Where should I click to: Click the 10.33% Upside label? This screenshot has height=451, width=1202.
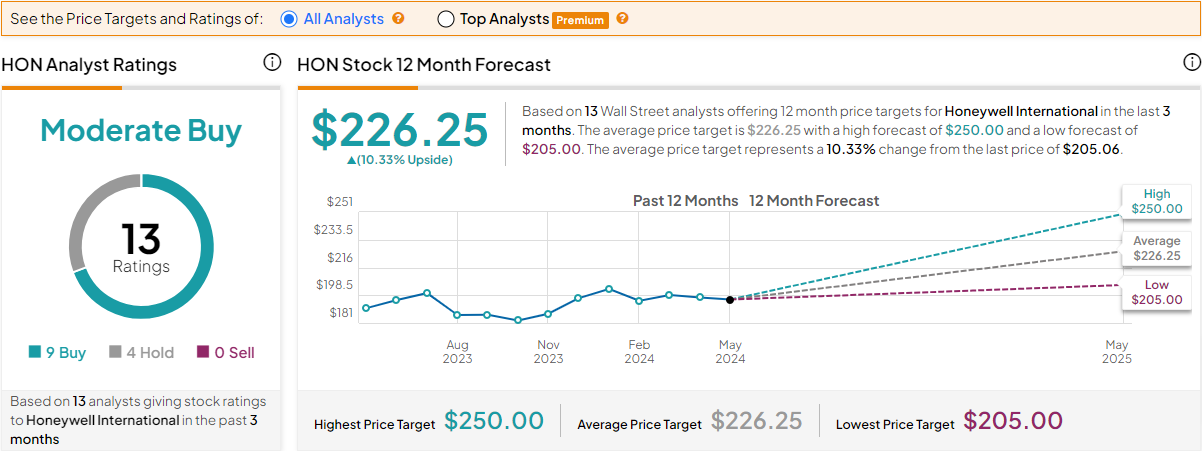pyautogui.click(x=400, y=160)
